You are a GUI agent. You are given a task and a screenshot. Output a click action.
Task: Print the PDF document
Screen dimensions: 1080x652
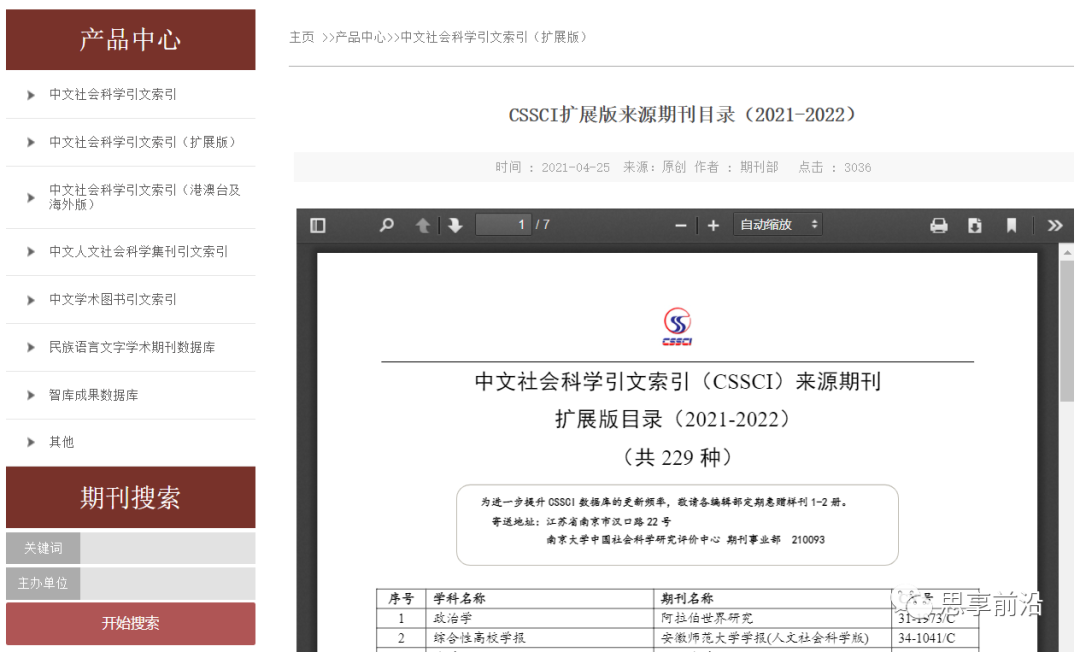click(938, 225)
